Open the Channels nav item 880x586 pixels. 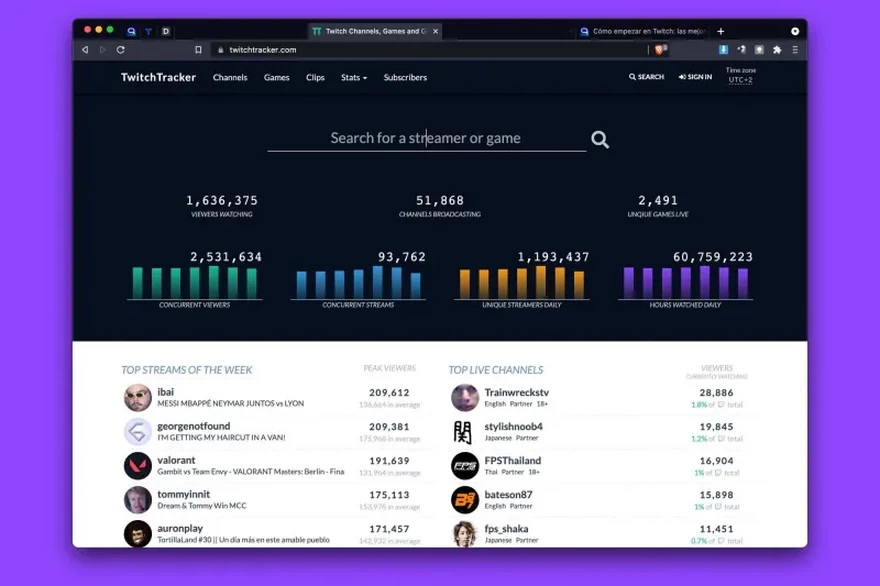pos(230,77)
